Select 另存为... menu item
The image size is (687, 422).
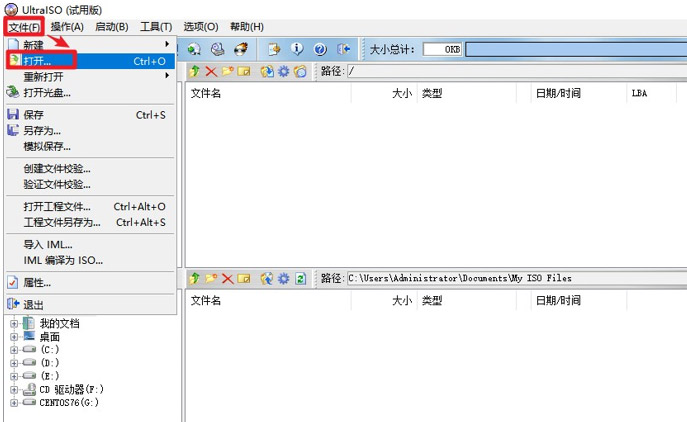[89, 131]
